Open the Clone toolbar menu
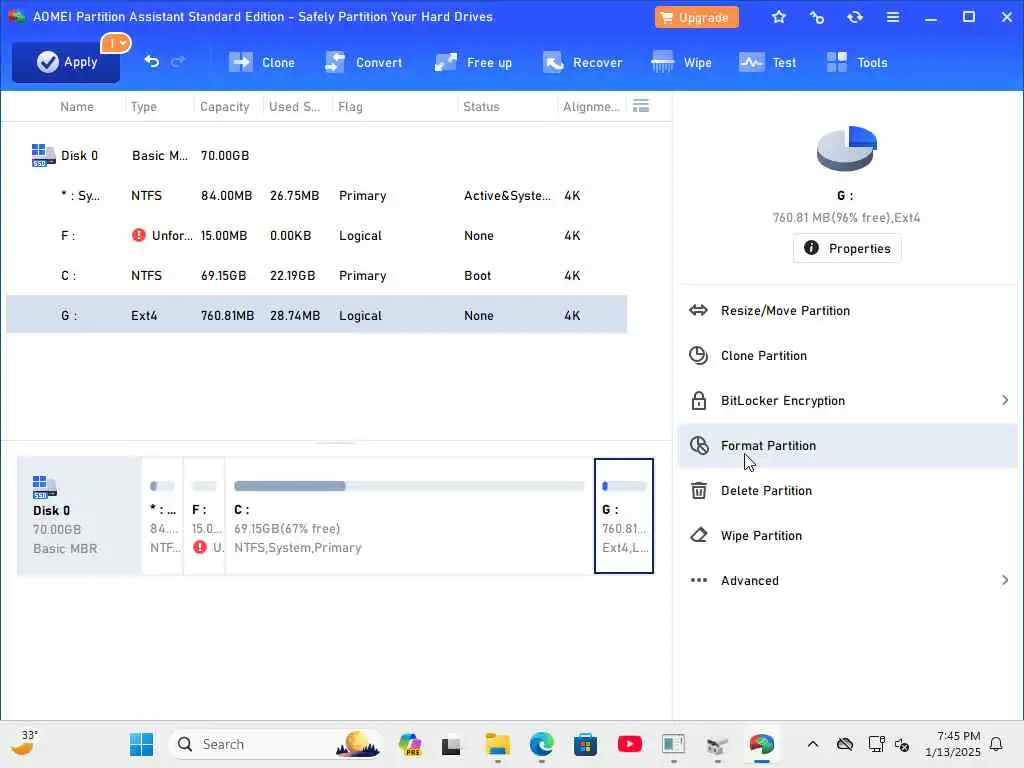Screen dimensions: 1024x768 pyautogui.click(x=261, y=62)
